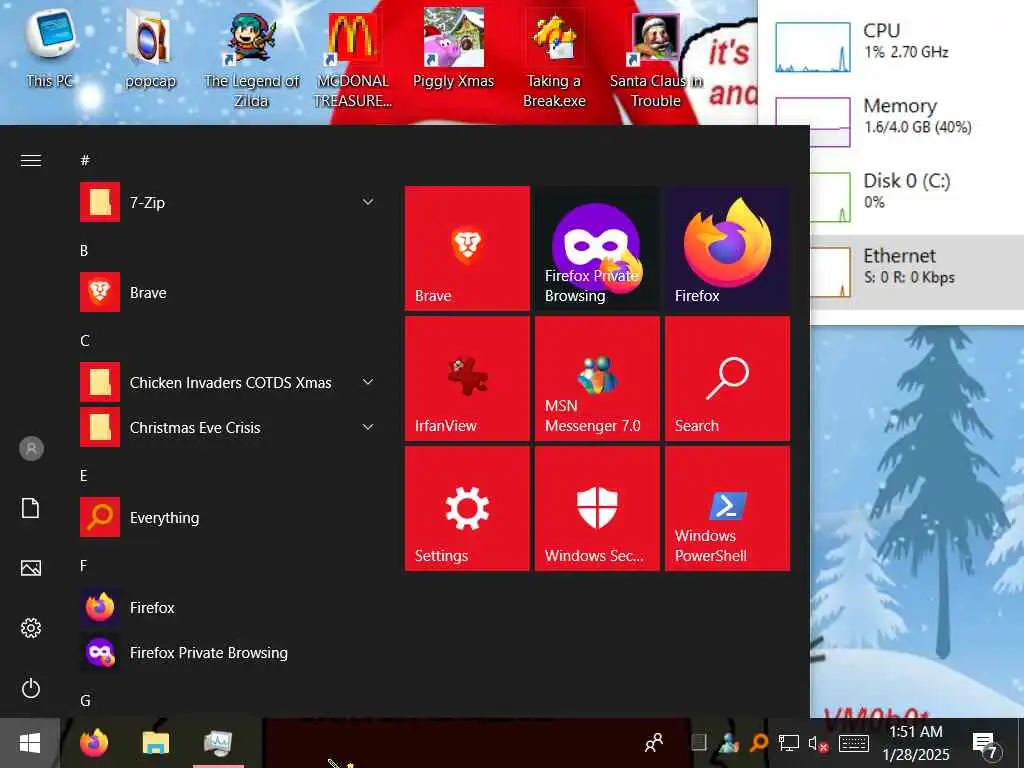Expand the Christmas Eve Crisis folder
1024x768 pixels.
(368, 427)
